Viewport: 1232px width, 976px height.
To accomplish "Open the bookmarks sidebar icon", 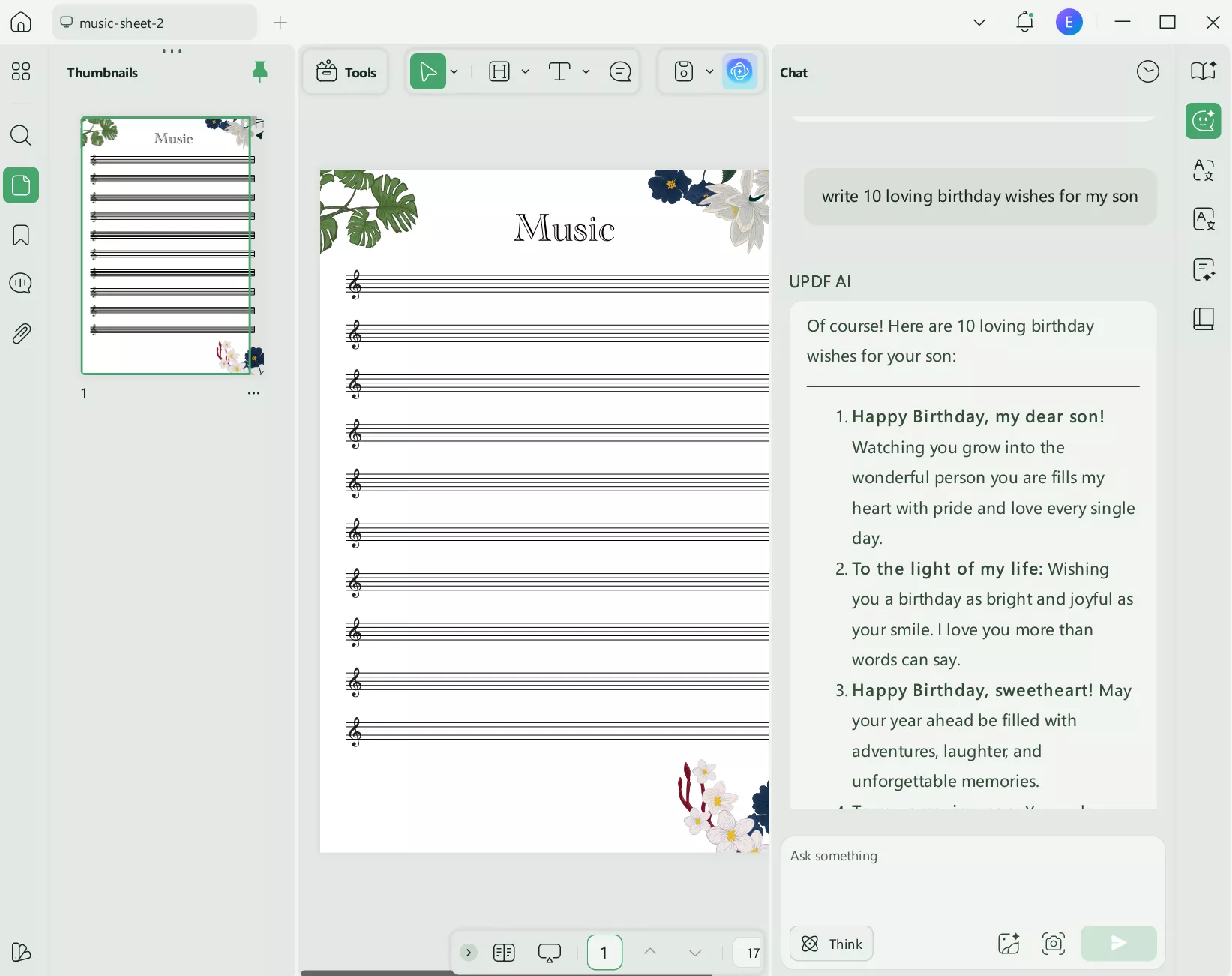I will pyautogui.click(x=21, y=235).
